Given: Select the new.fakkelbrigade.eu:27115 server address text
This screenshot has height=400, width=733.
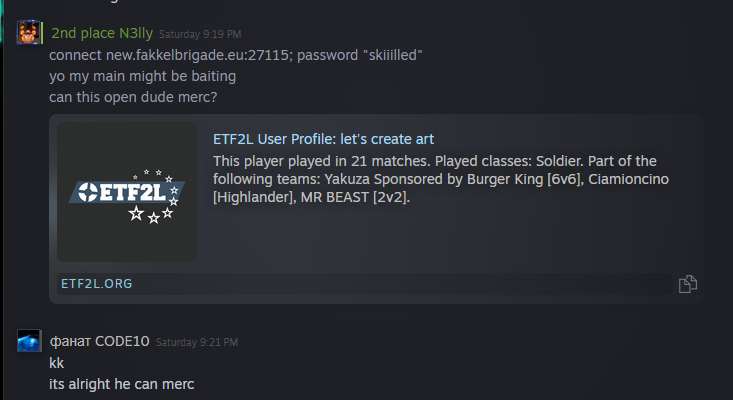Looking at the screenshot, I should point(197,55).
